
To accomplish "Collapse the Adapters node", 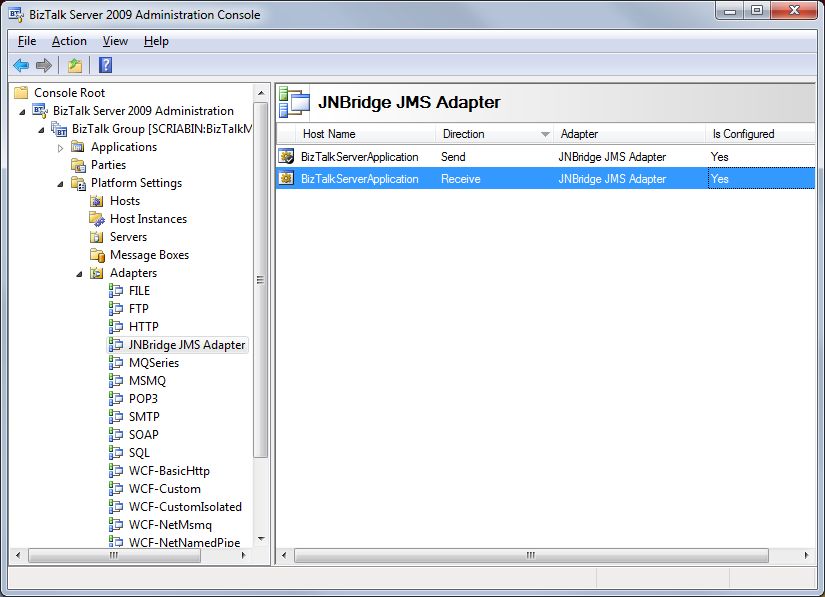I will click(79, 274).
